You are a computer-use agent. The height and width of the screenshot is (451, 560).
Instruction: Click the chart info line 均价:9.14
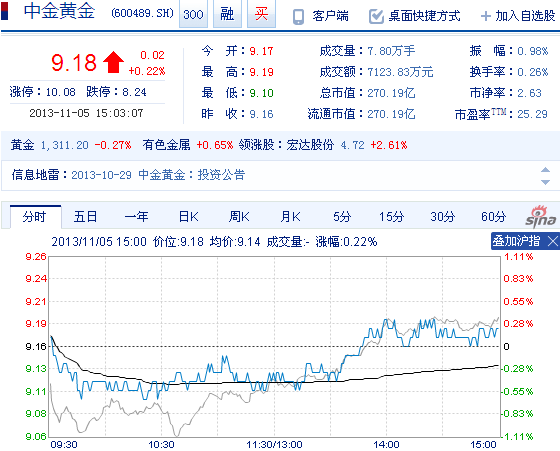coord(235,242)
